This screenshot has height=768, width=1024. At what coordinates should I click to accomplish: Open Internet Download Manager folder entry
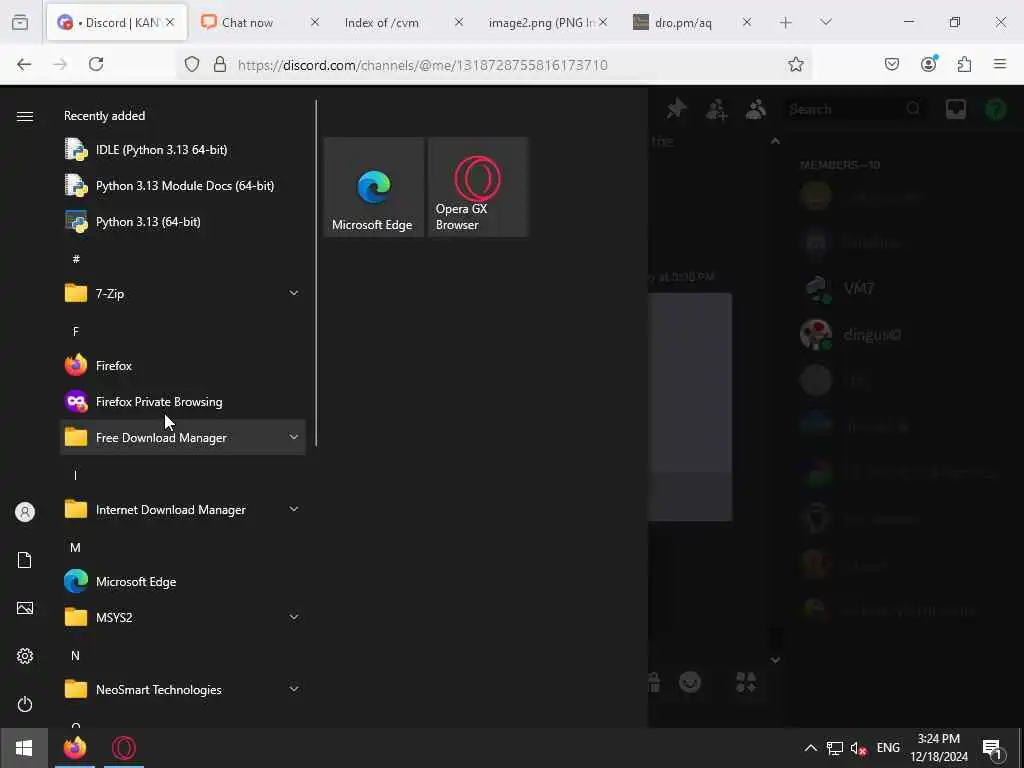coord(182,509)
